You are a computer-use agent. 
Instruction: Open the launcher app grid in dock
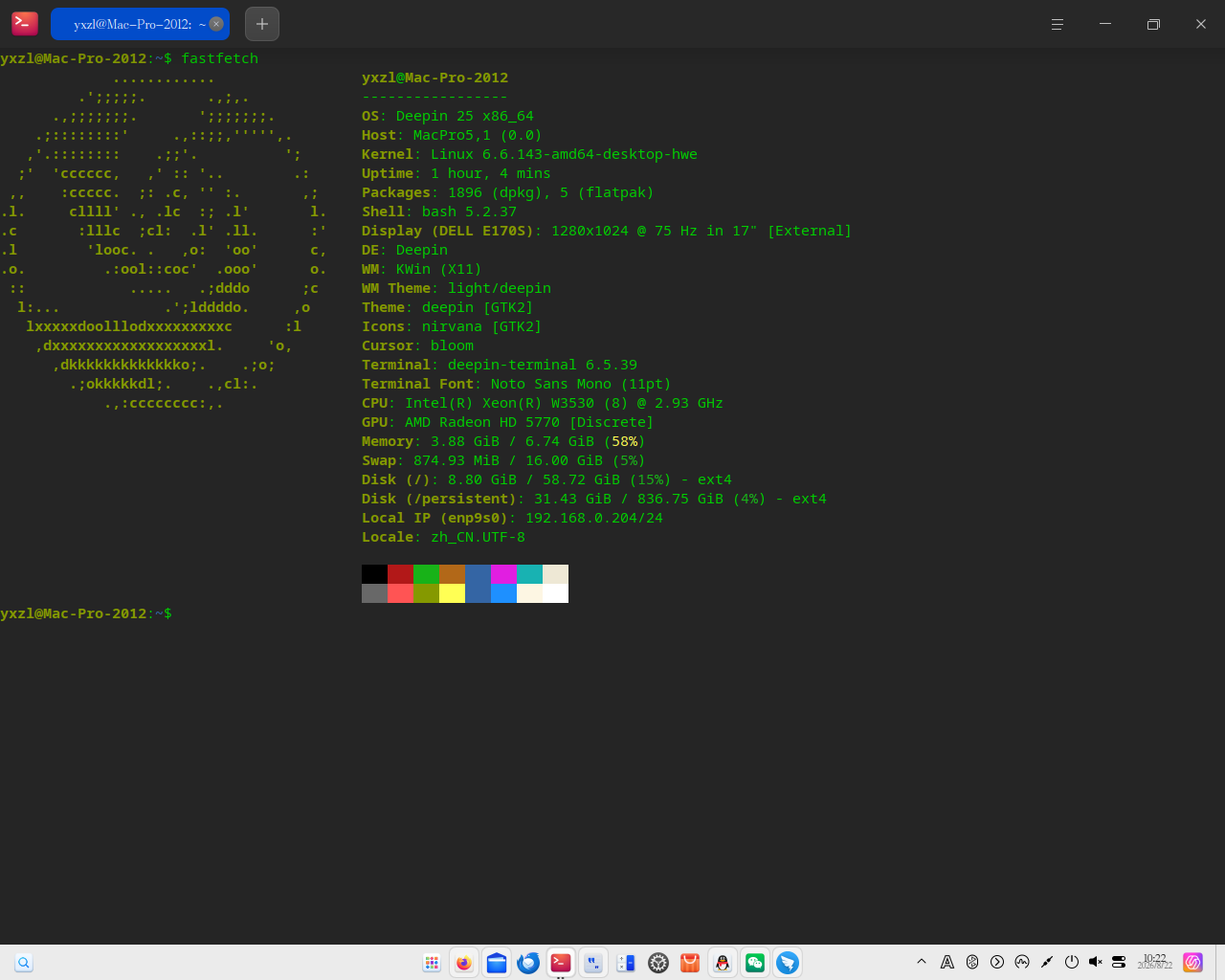(x=432, y=963)
